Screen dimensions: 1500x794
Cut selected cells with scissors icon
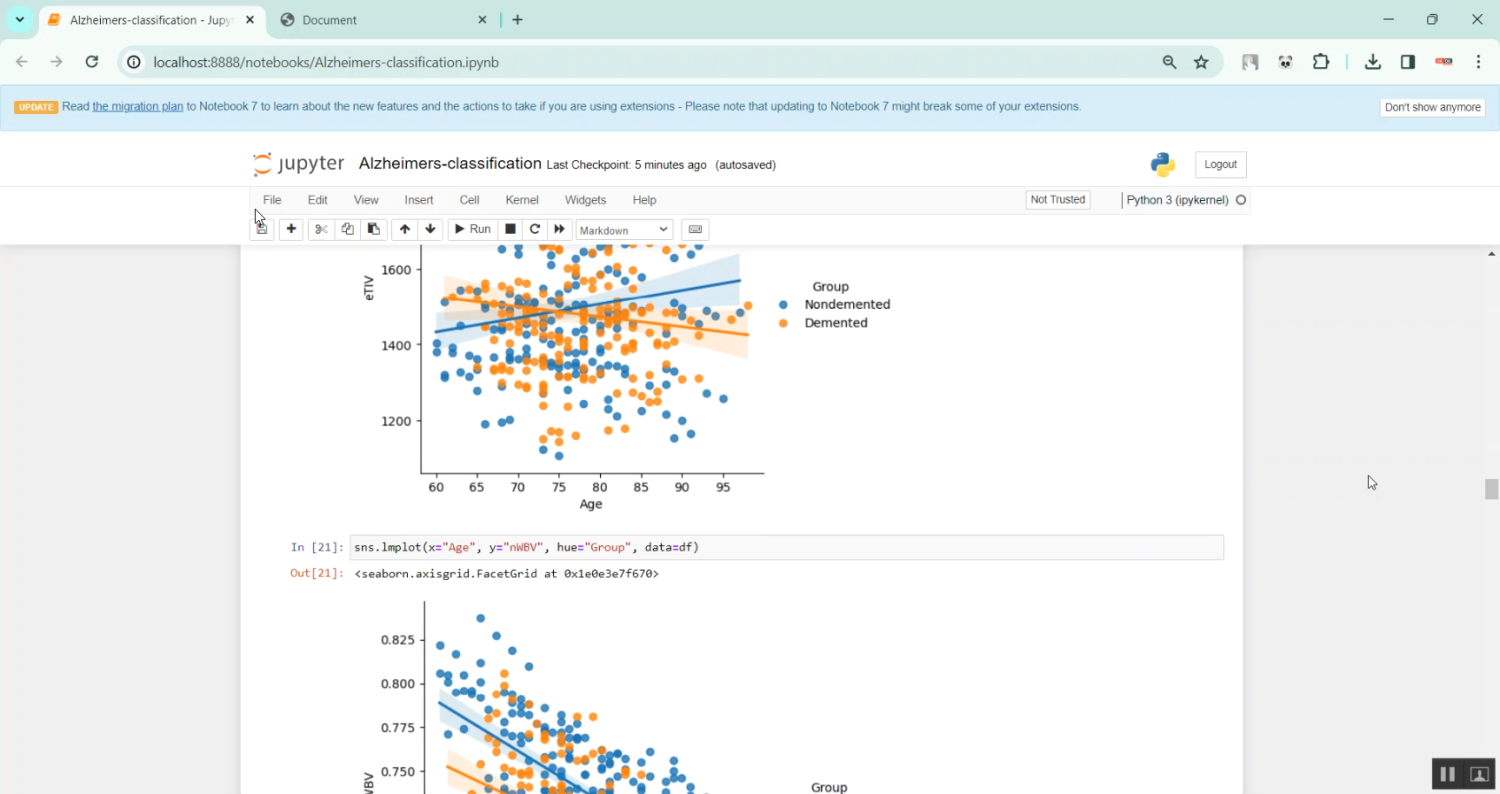point(321,229)
